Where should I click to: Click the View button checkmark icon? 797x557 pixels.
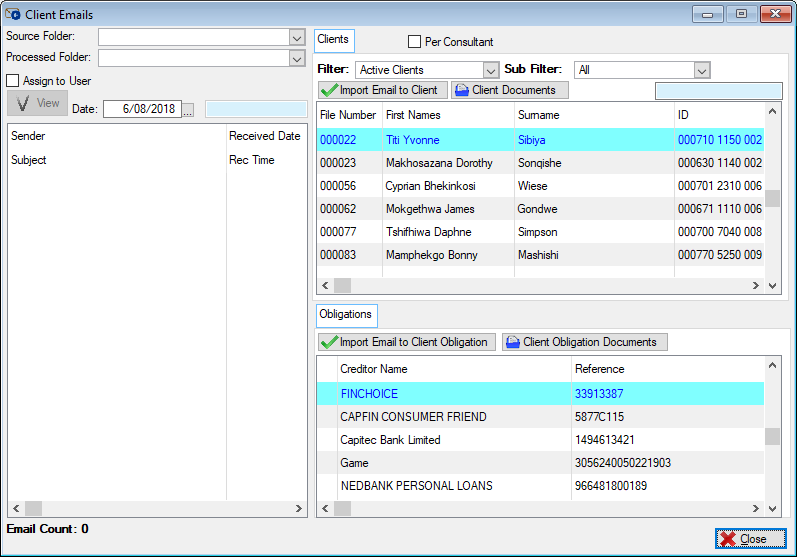(x=23, y=103)
